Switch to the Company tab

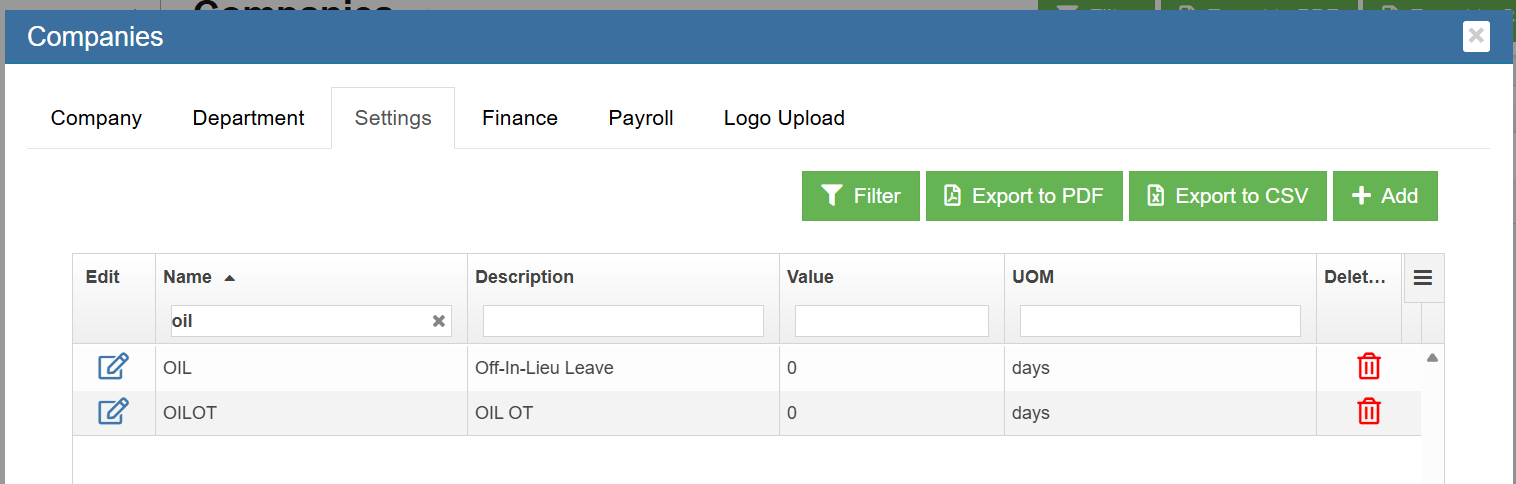click(x=96, y=118)
